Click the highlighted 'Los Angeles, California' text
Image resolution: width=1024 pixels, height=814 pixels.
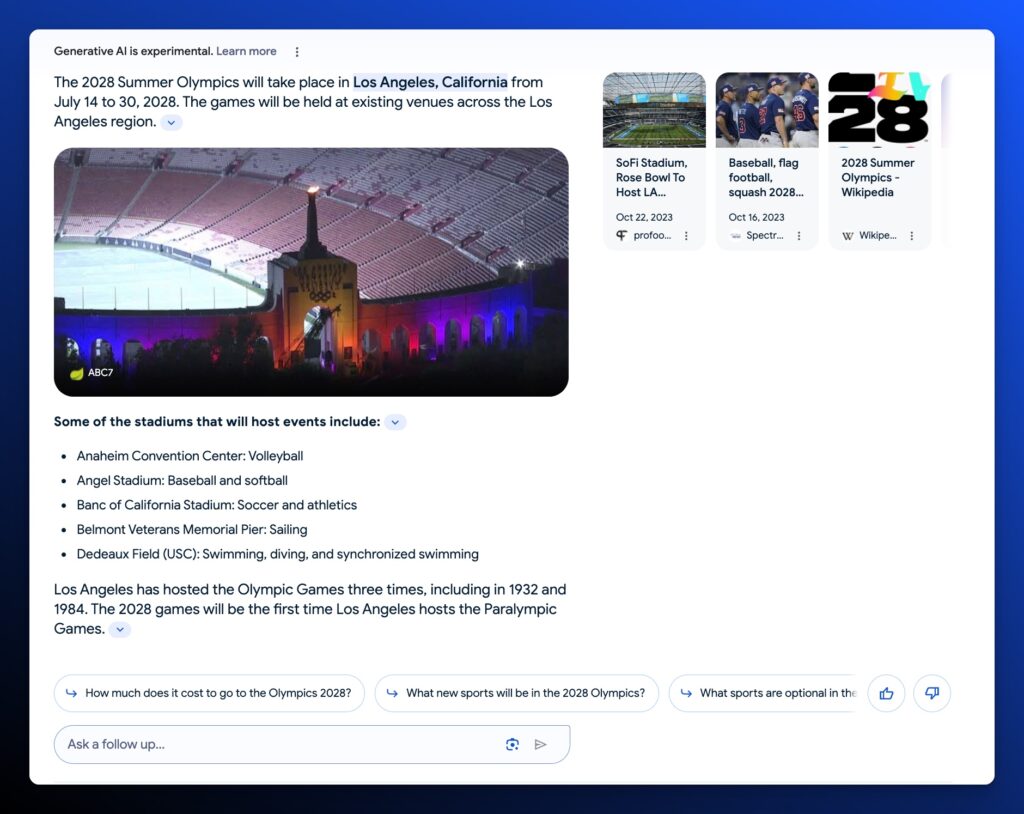point(430,82)
